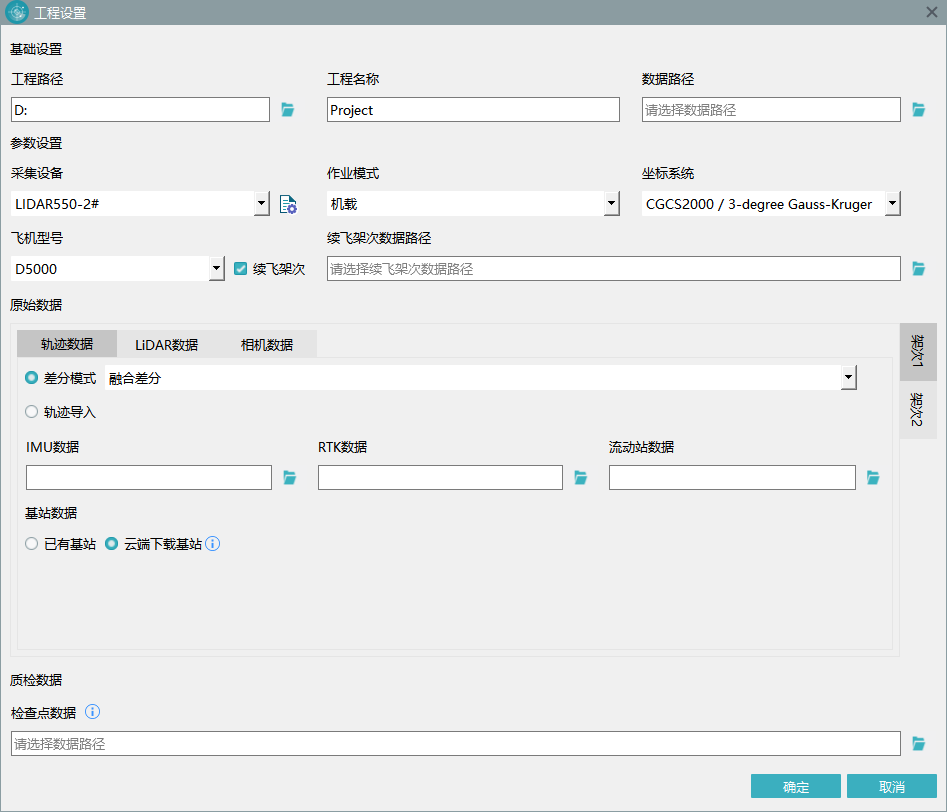Switch to the LiDAR数据 tab
947x812 pixels.
[x=166, y=344]
